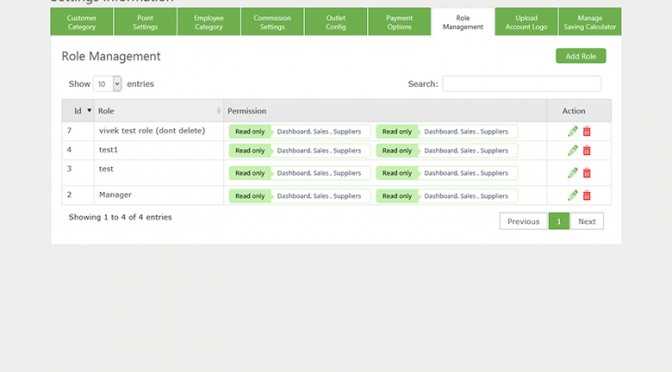Click the trash icon for test1 role
The height and width of the screenshot is (372, 672).
[x=587, y=151]
